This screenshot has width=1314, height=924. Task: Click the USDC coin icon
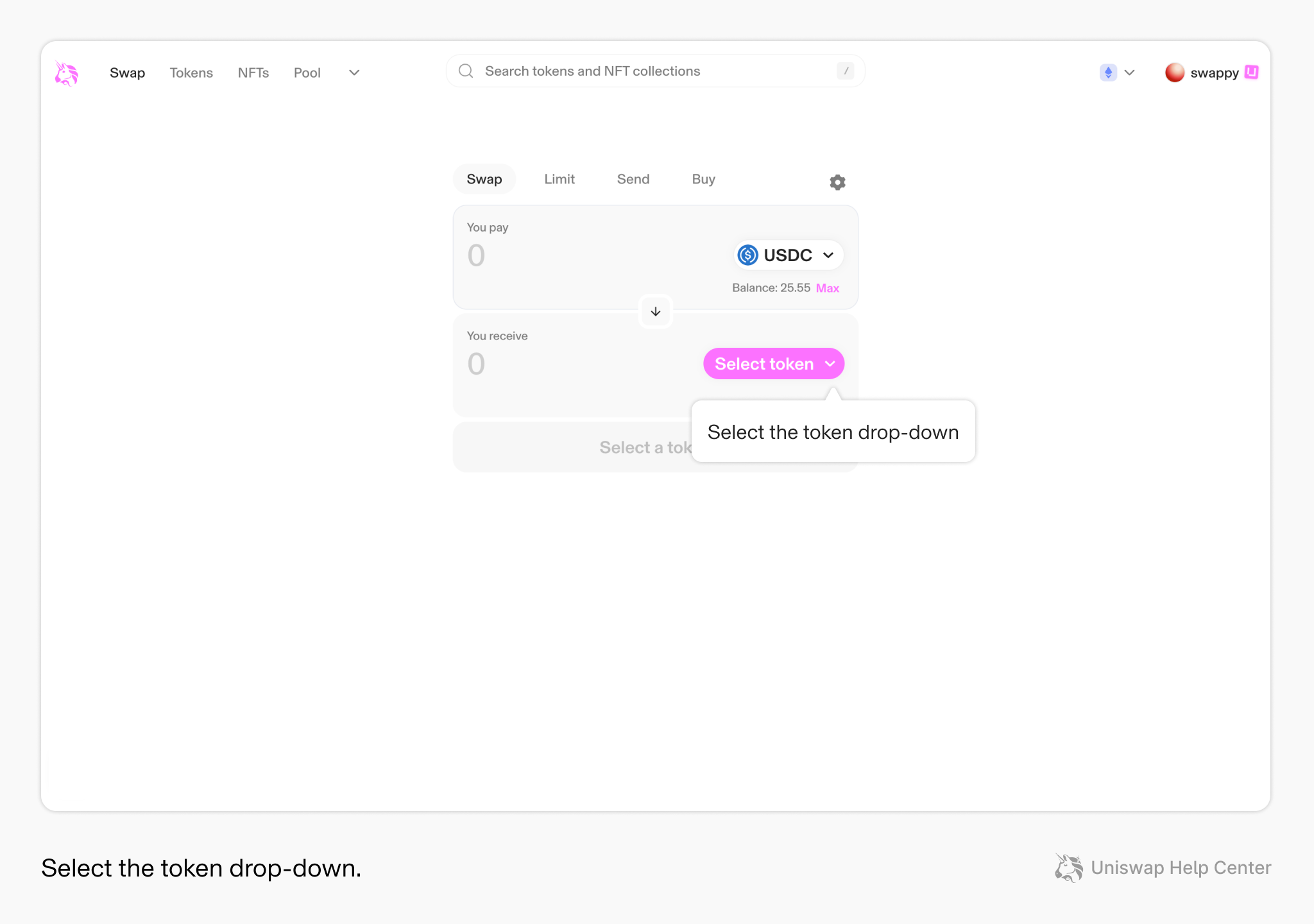pos(747,255)
